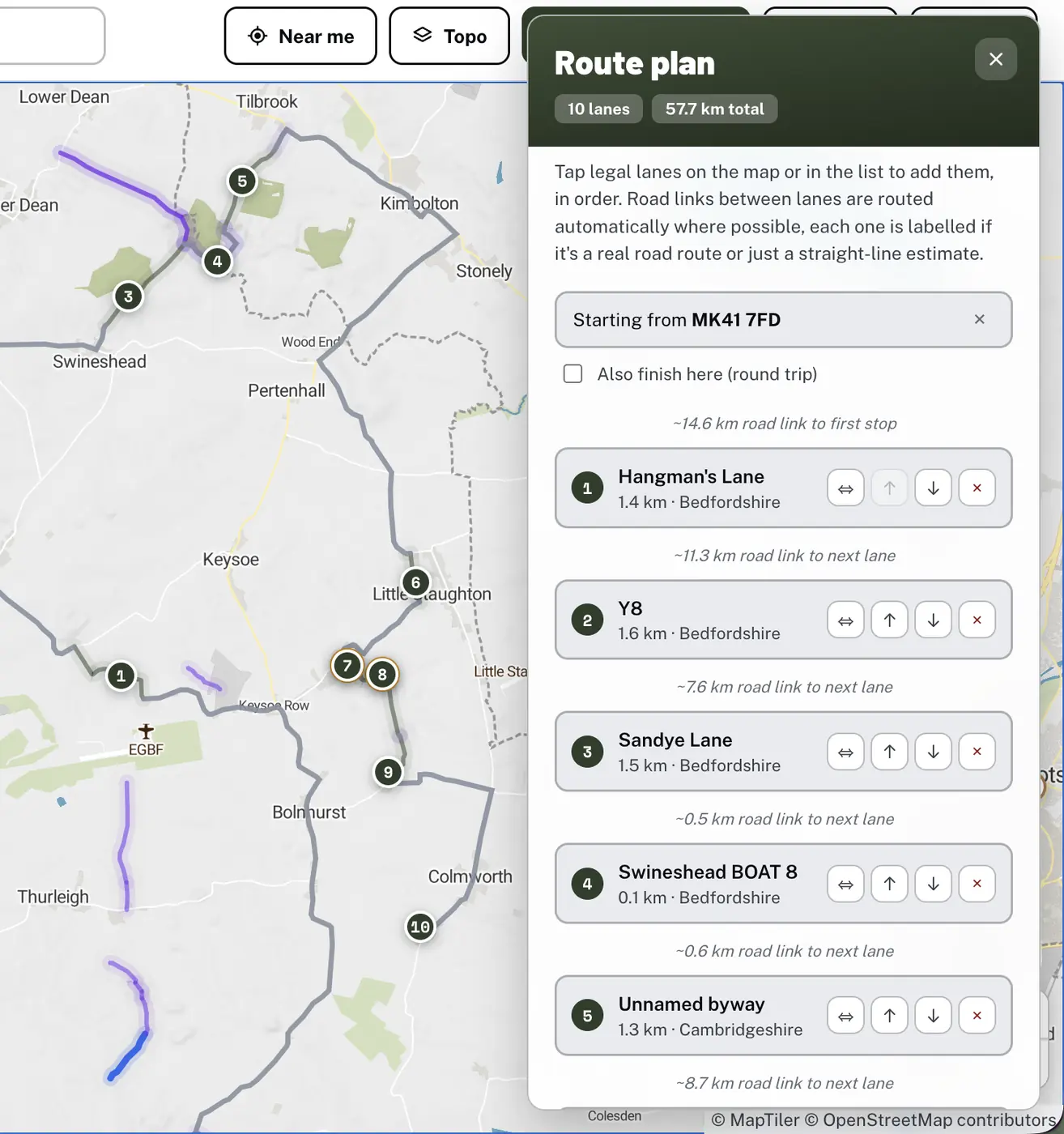
Task: Select map marker 3 near Swineshead
Action: 128,296
